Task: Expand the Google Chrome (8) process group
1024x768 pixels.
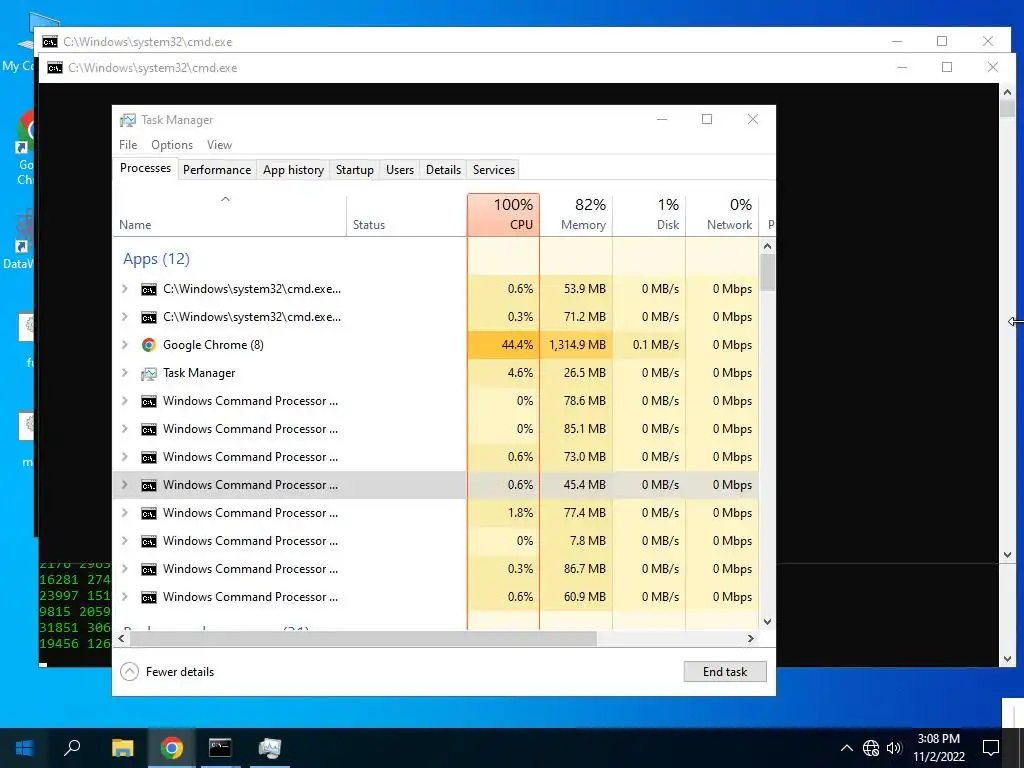Action: tap(125, 345)
